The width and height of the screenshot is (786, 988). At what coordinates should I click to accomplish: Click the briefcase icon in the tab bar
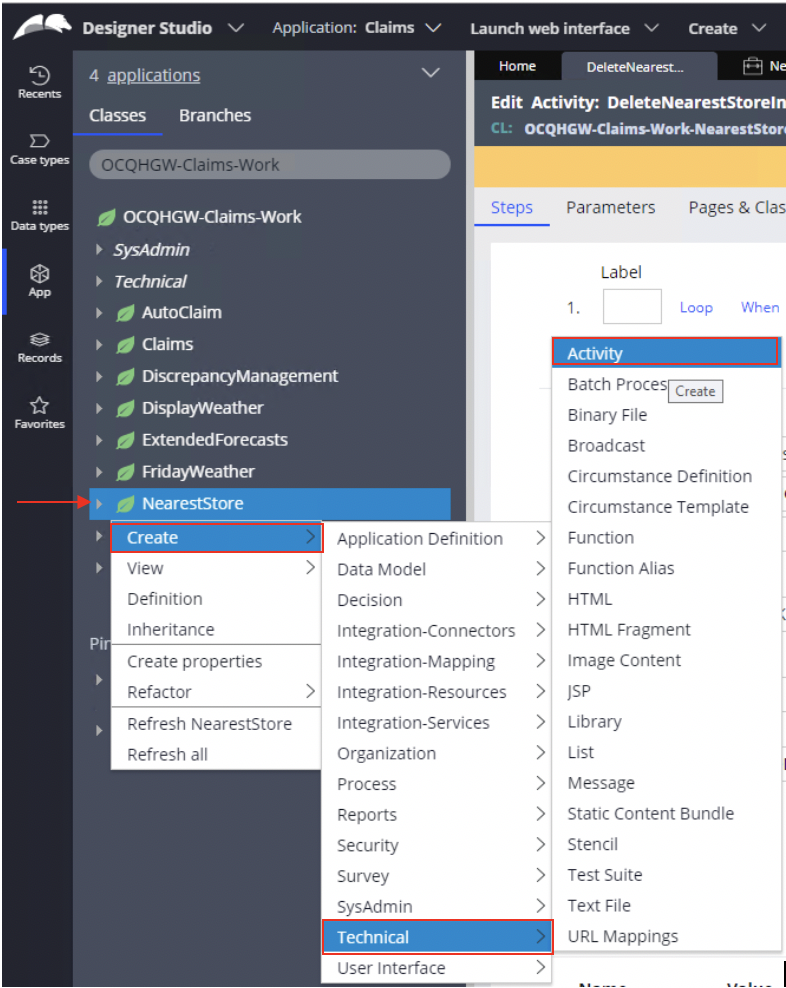[753, 66]
